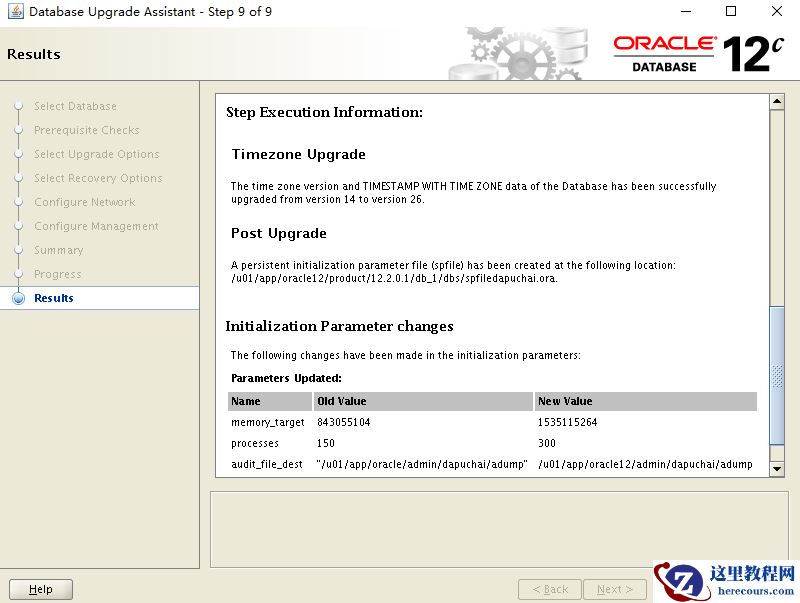Screen dimensions: 800x603
Task: Click the Step Execution Information heading
Action: pos(324,112)
